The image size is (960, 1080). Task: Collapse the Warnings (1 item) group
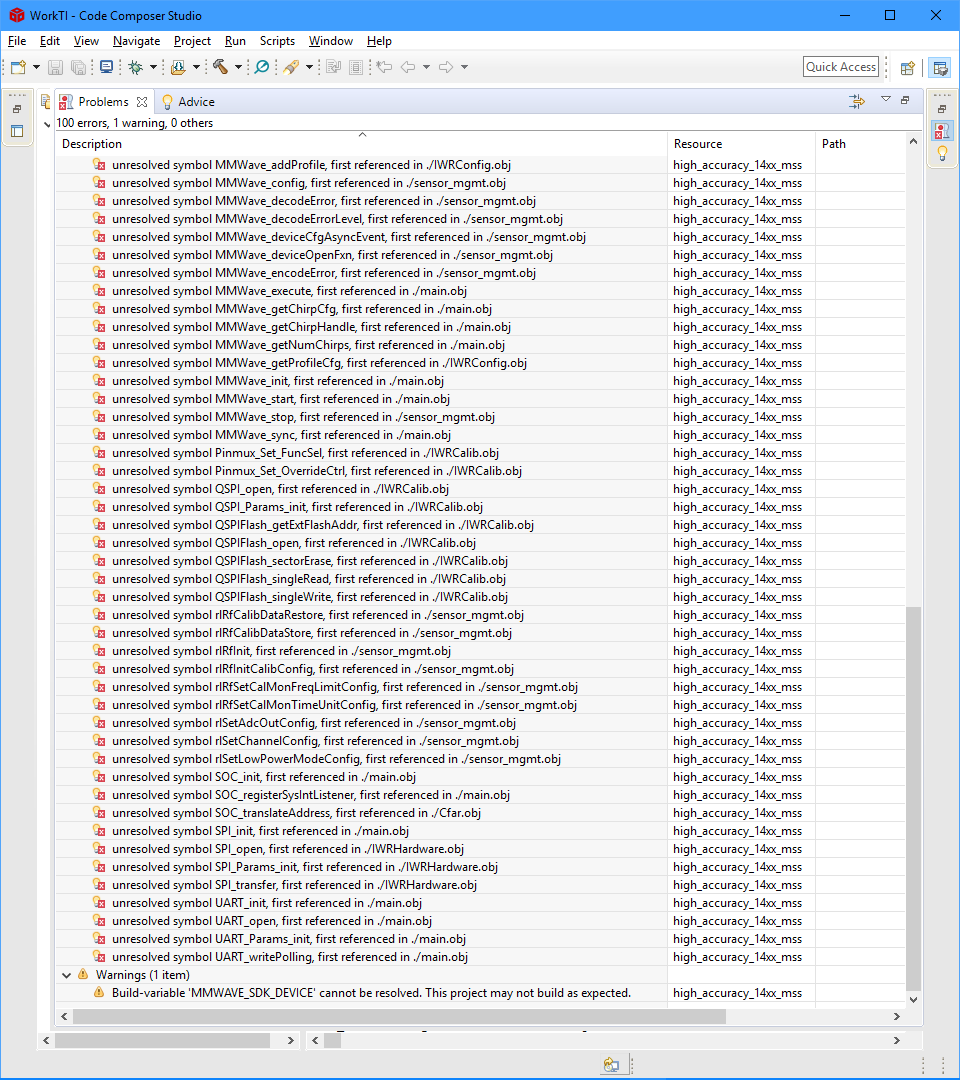pos(66,975)
